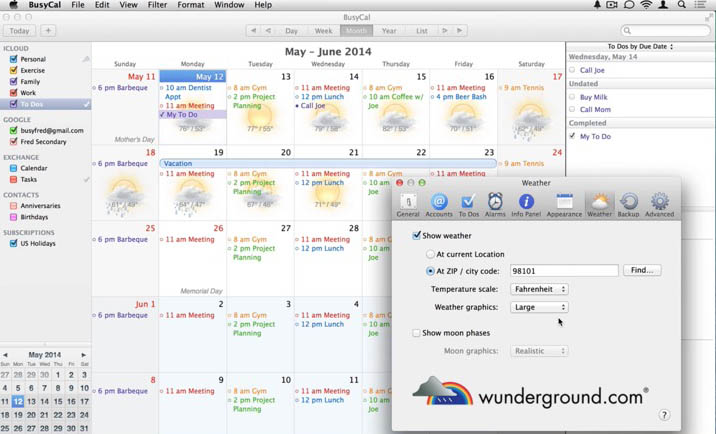This screenshot has height=434, width=716.
Task: Select the At current Location radio button
Action: coord(431,254)
